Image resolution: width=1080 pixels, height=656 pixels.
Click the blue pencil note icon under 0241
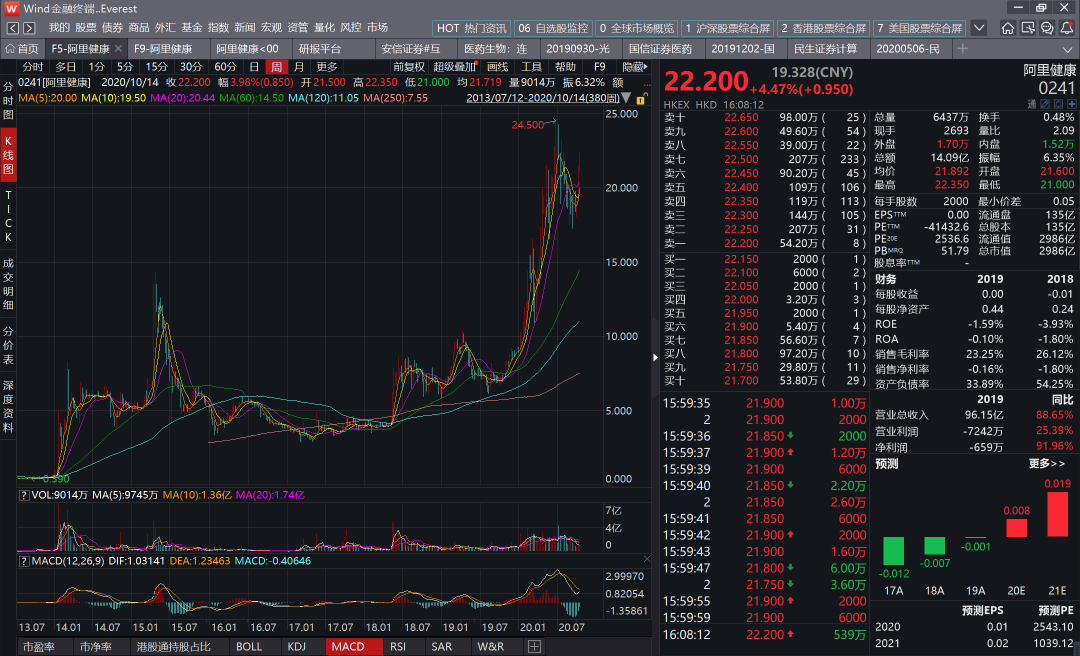point(1045,104)
